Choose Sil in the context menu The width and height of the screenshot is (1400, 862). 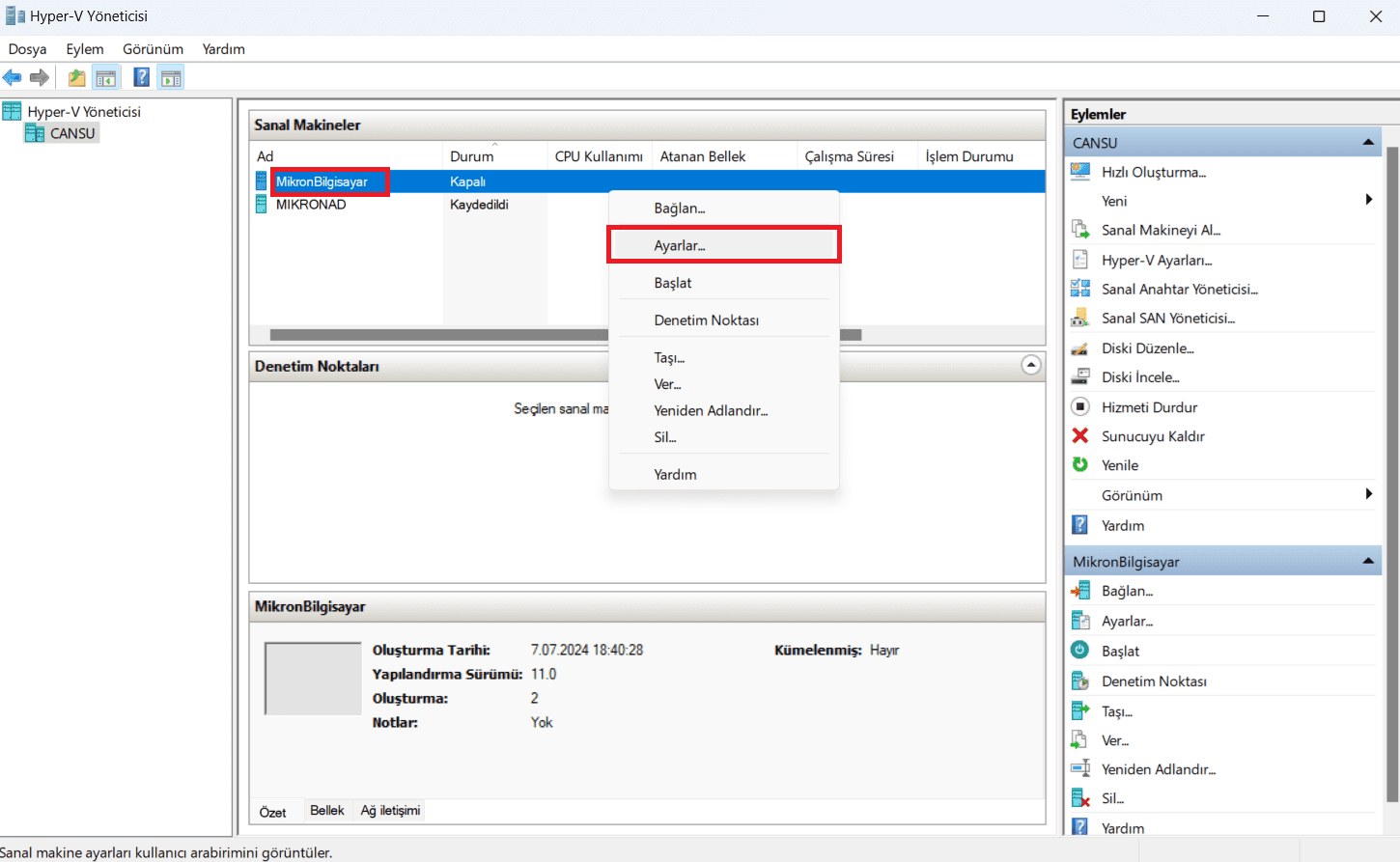pos(724,437)
